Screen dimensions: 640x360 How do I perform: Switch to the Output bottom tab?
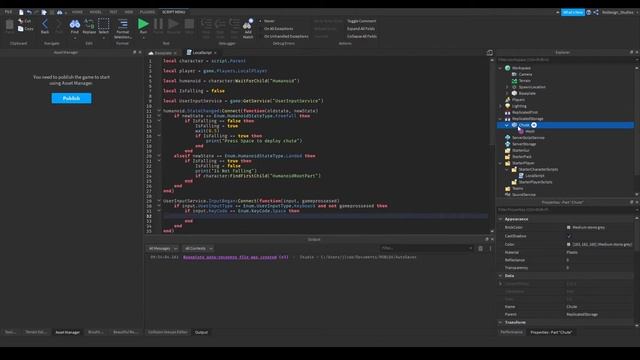tap(201, 332)
